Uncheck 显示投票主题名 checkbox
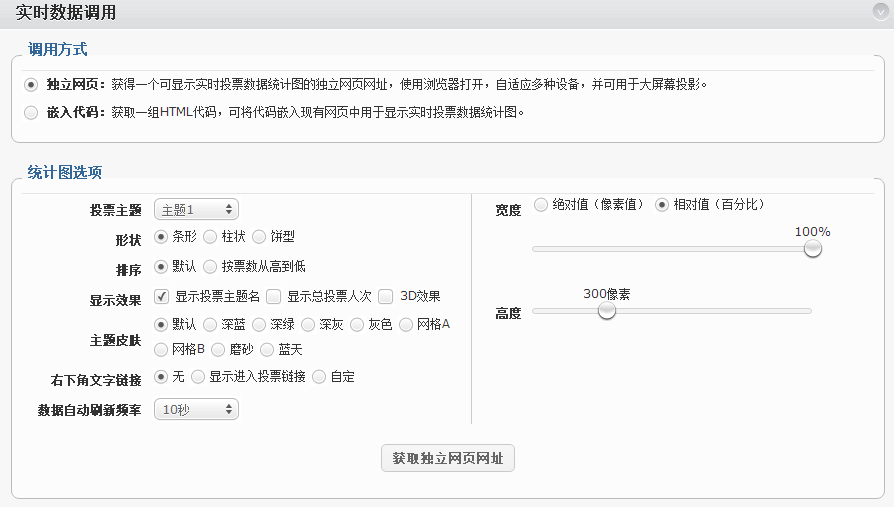Viewport: 894px width, 507px height. 161,296
